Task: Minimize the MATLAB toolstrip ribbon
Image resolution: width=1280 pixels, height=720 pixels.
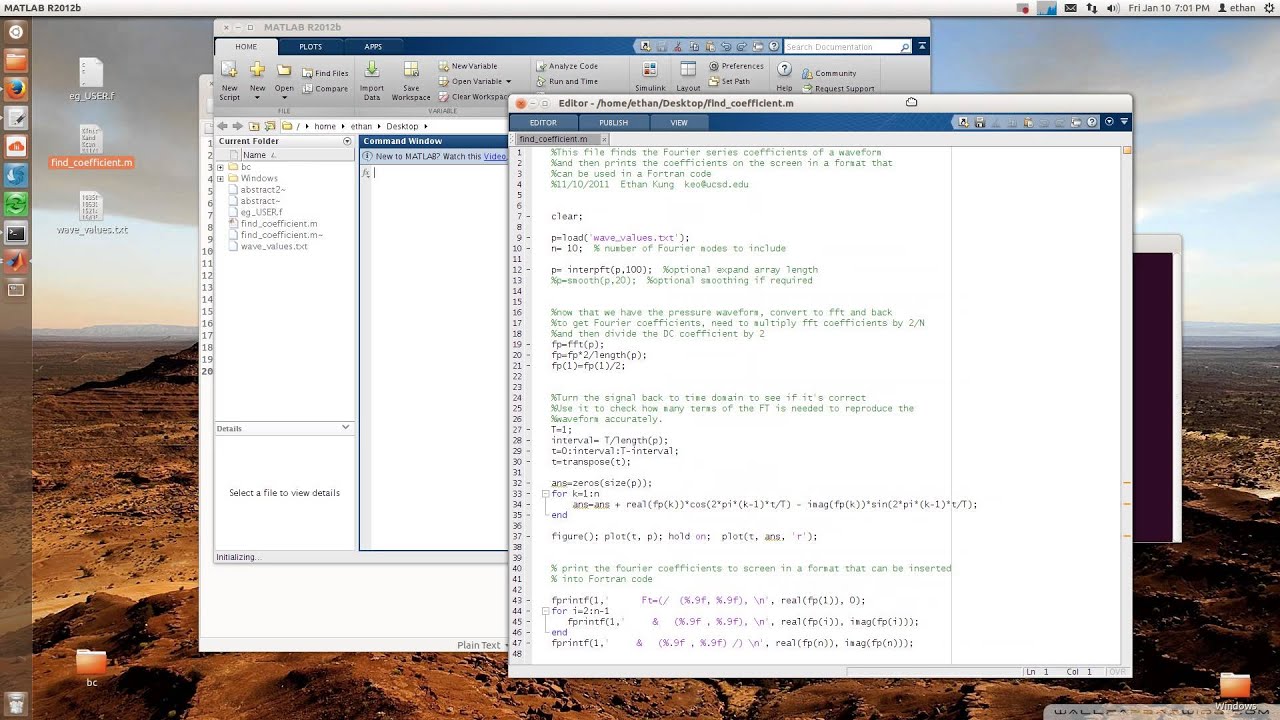Action: click(923, 46)
